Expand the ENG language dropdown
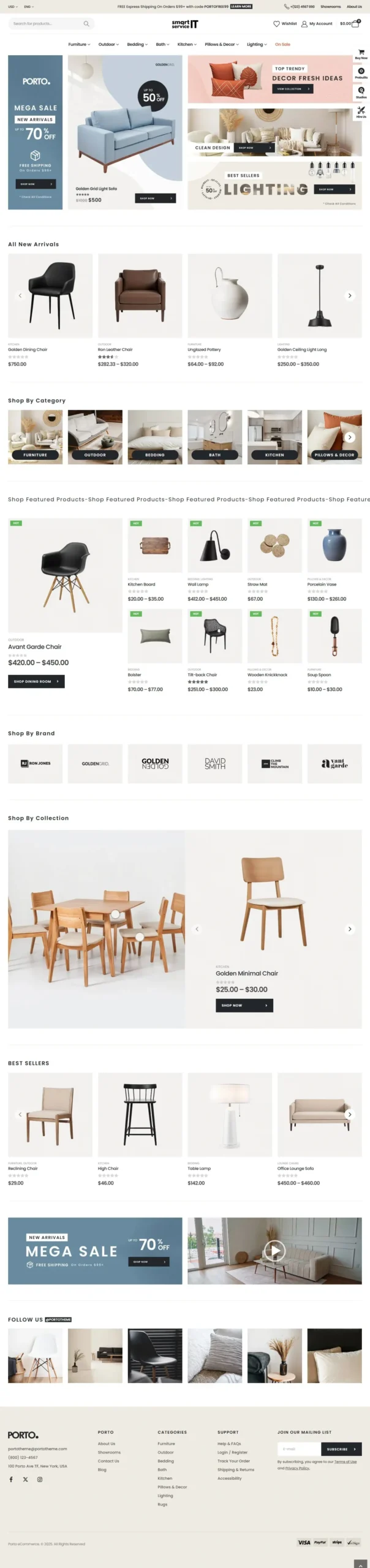 29,7
